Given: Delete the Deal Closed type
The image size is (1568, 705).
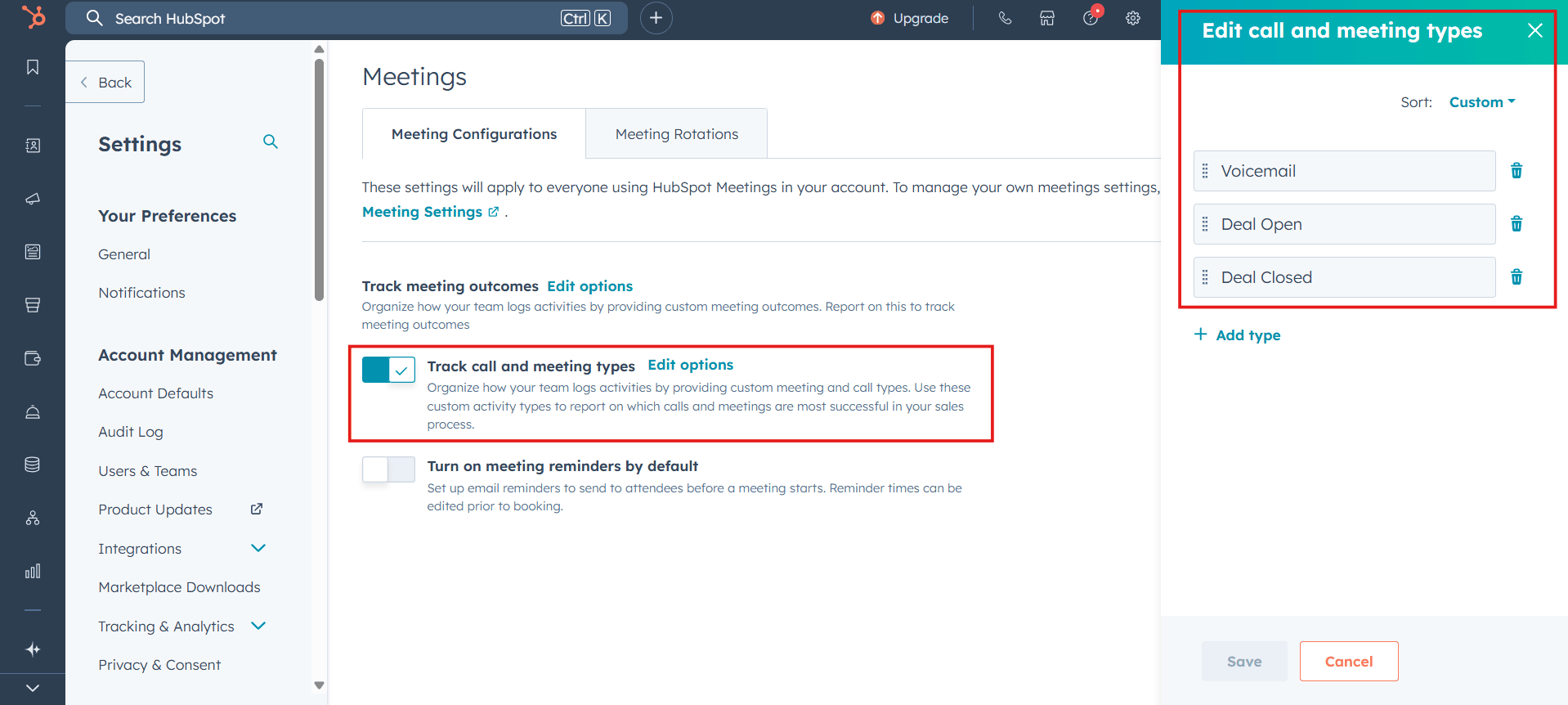Looking at the screenshot, I should 1516,277.
